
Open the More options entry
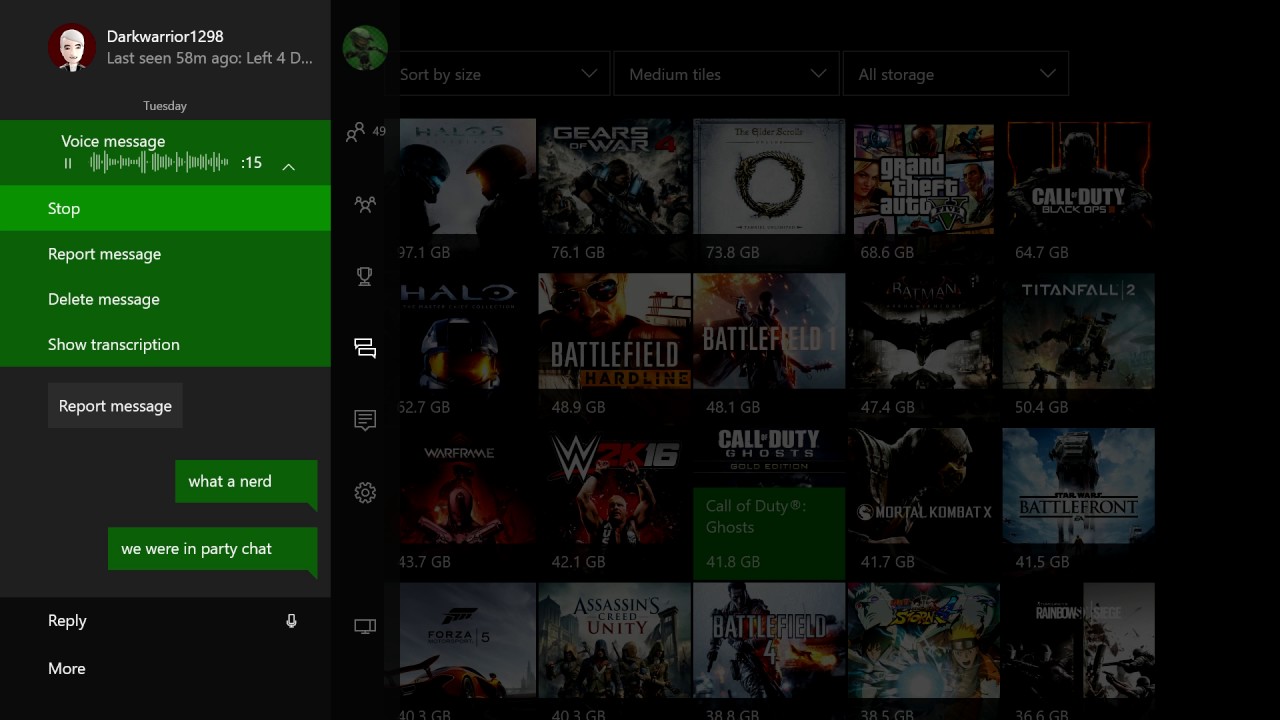(66, 668)
